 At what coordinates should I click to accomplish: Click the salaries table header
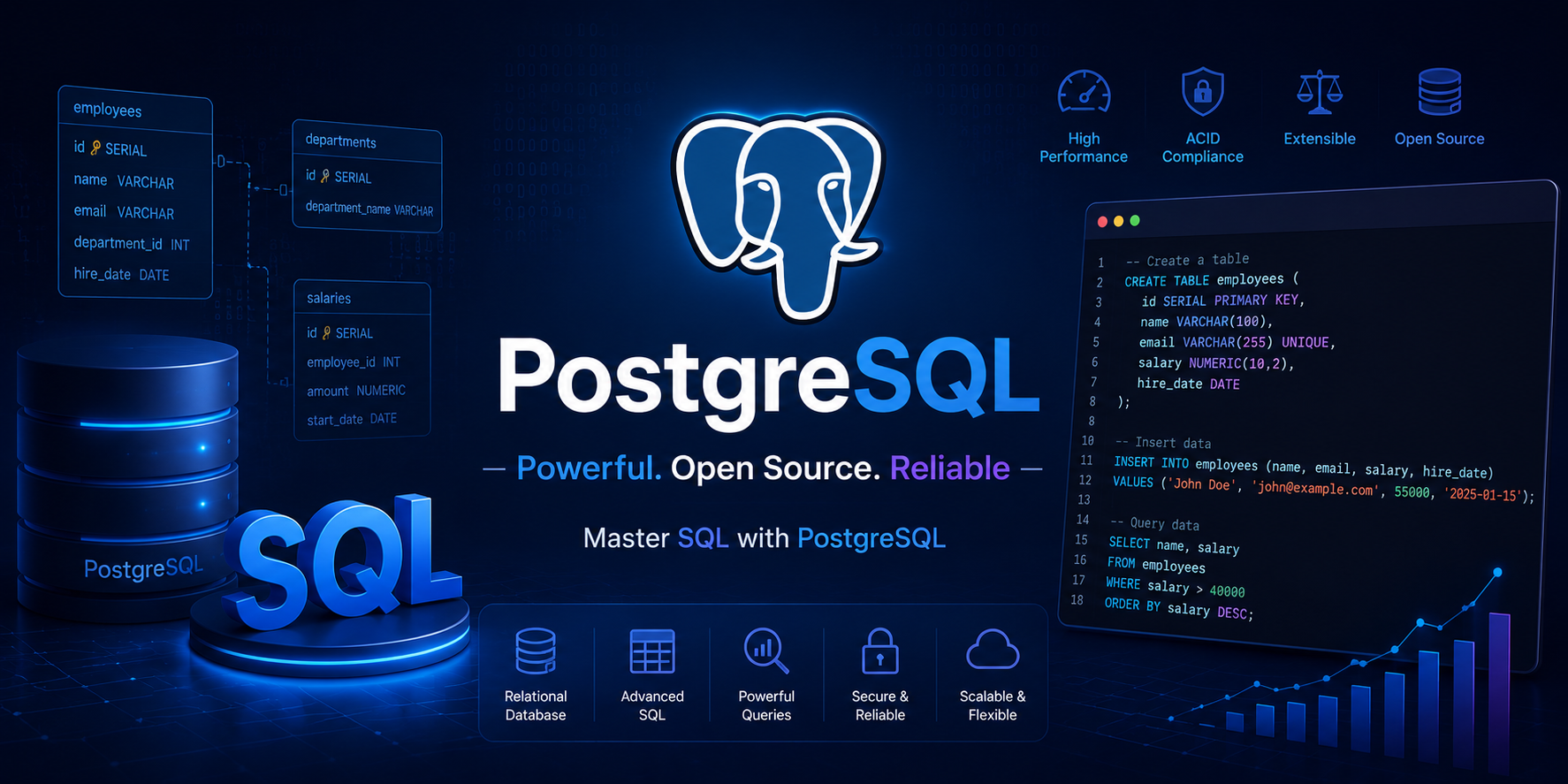pyautogui.click(x=362, y=299)
